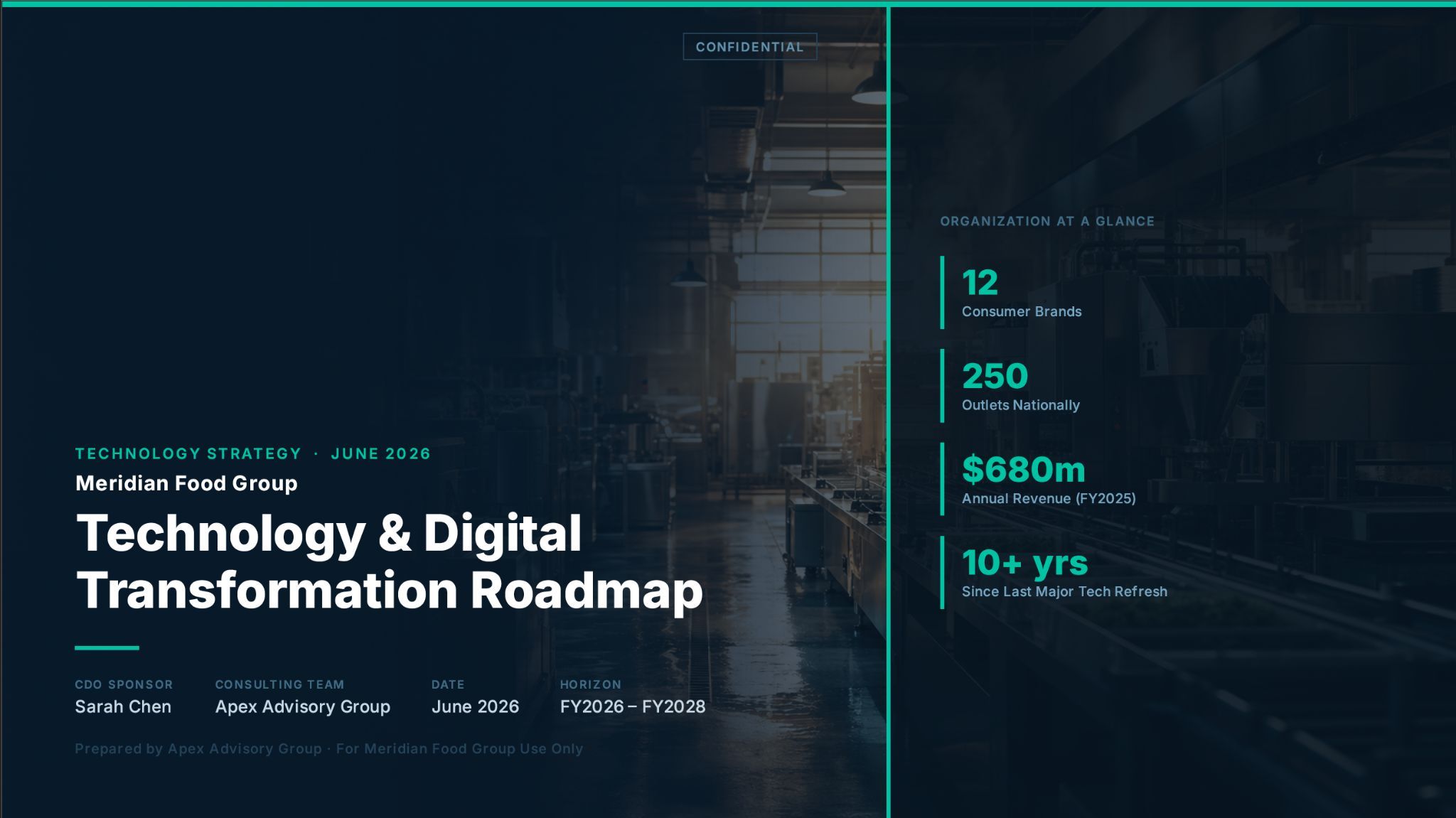Viewport: 1456px width, 818px height.
Task: Select the '12' statistic
Action: pyautogui.click(x=980, y=283)
